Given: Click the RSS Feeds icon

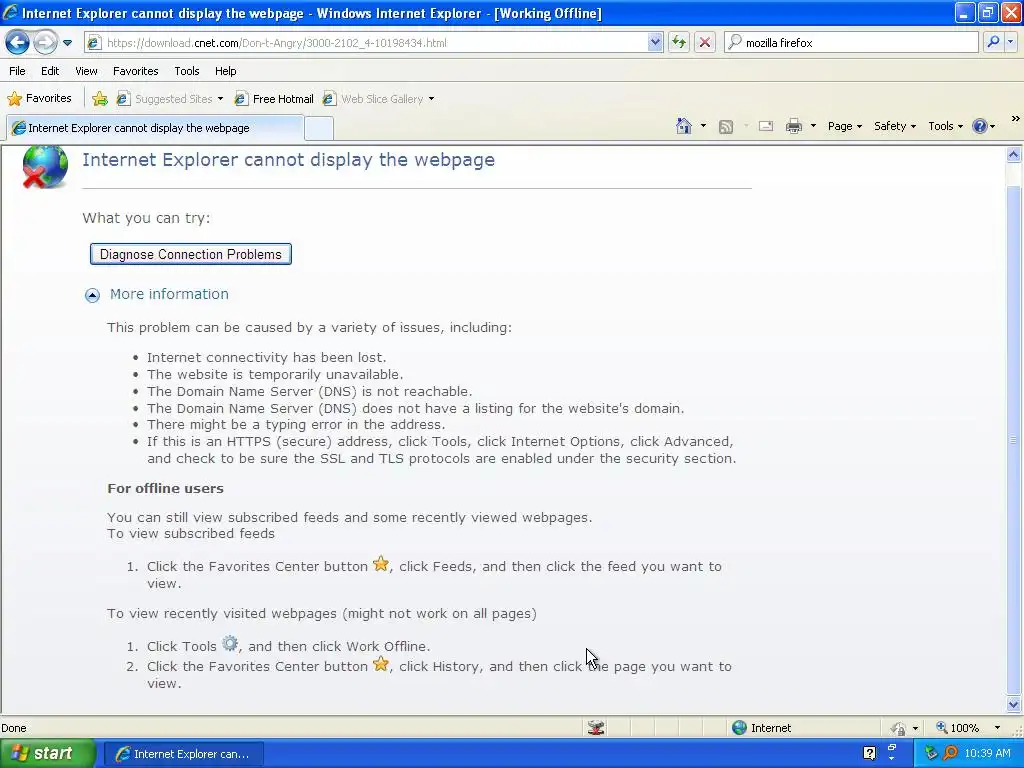Looking at the screenshot, I should 726,127.
